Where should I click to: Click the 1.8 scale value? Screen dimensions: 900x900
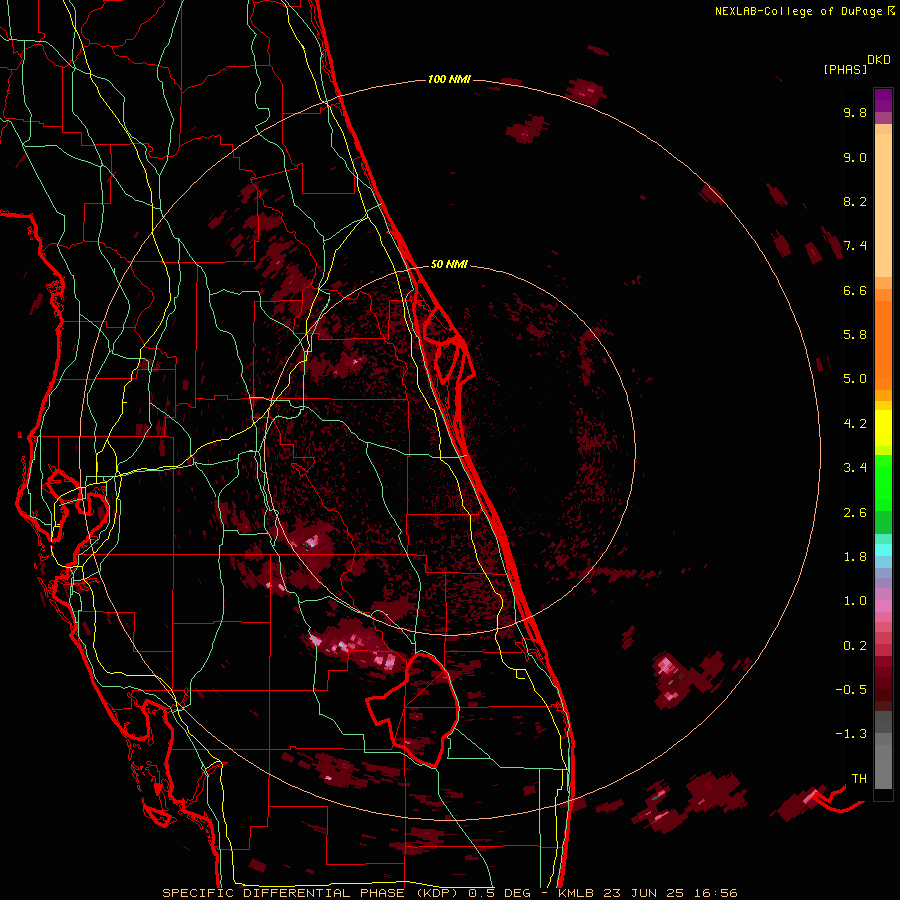coord(855,557)
